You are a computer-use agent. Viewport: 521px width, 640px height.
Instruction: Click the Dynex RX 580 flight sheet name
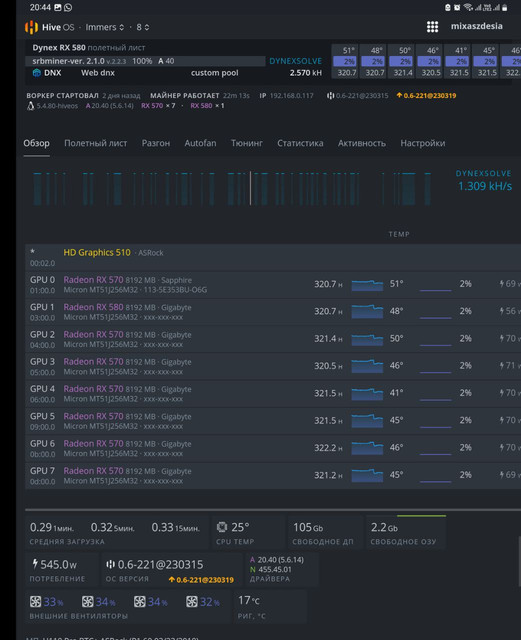point(59,48)
